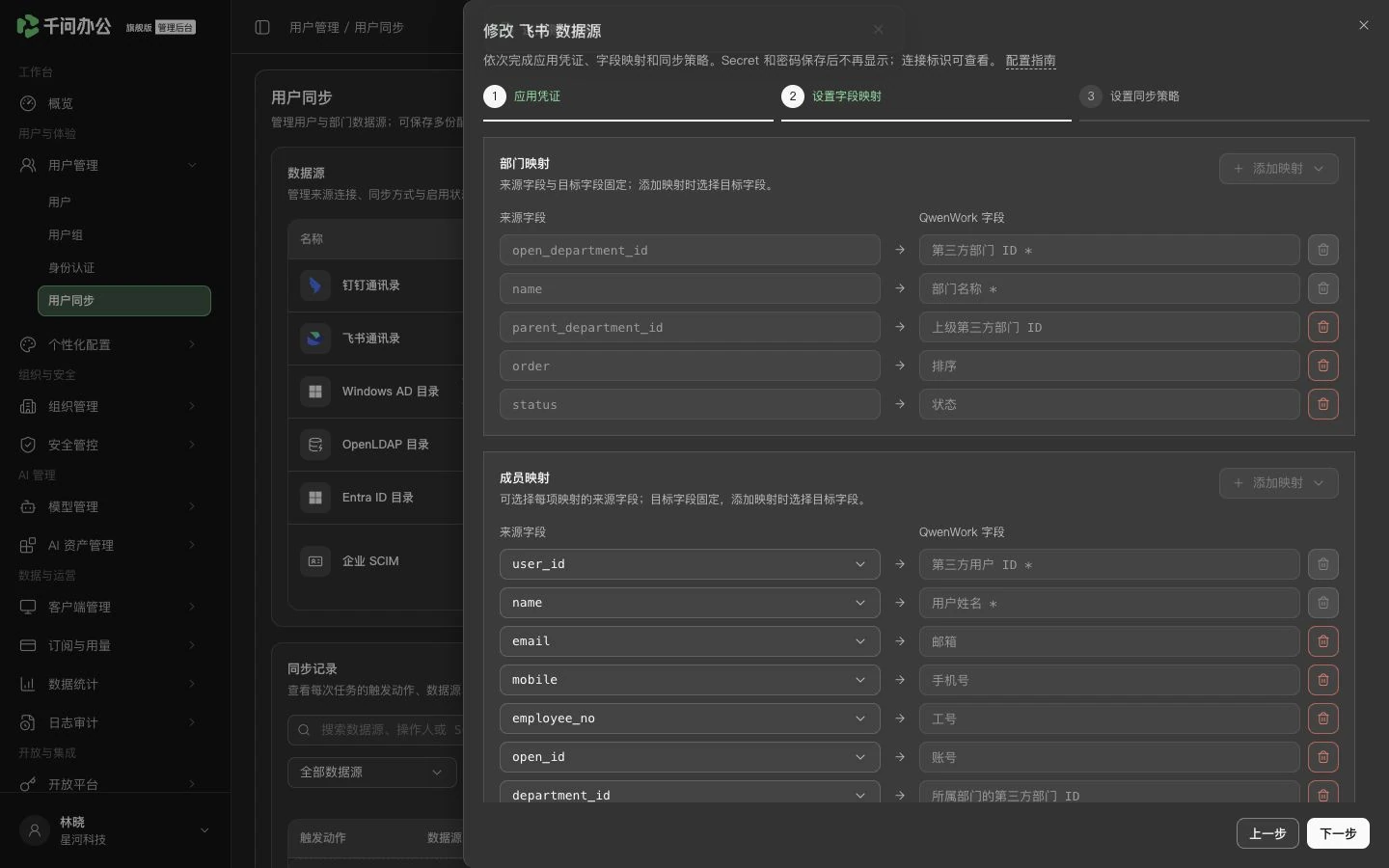
Task: Delete the open_id mapping row
Action: click(1322, 757)
